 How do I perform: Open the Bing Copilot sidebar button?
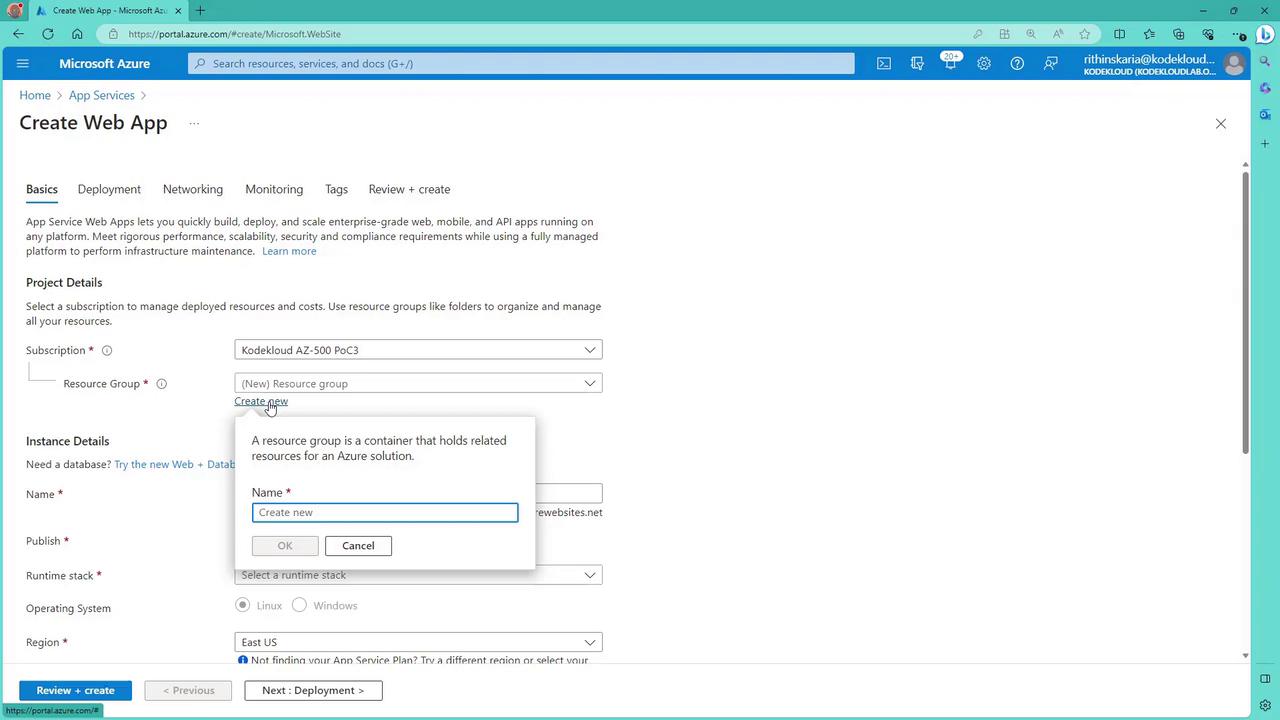pos(1265,34)
